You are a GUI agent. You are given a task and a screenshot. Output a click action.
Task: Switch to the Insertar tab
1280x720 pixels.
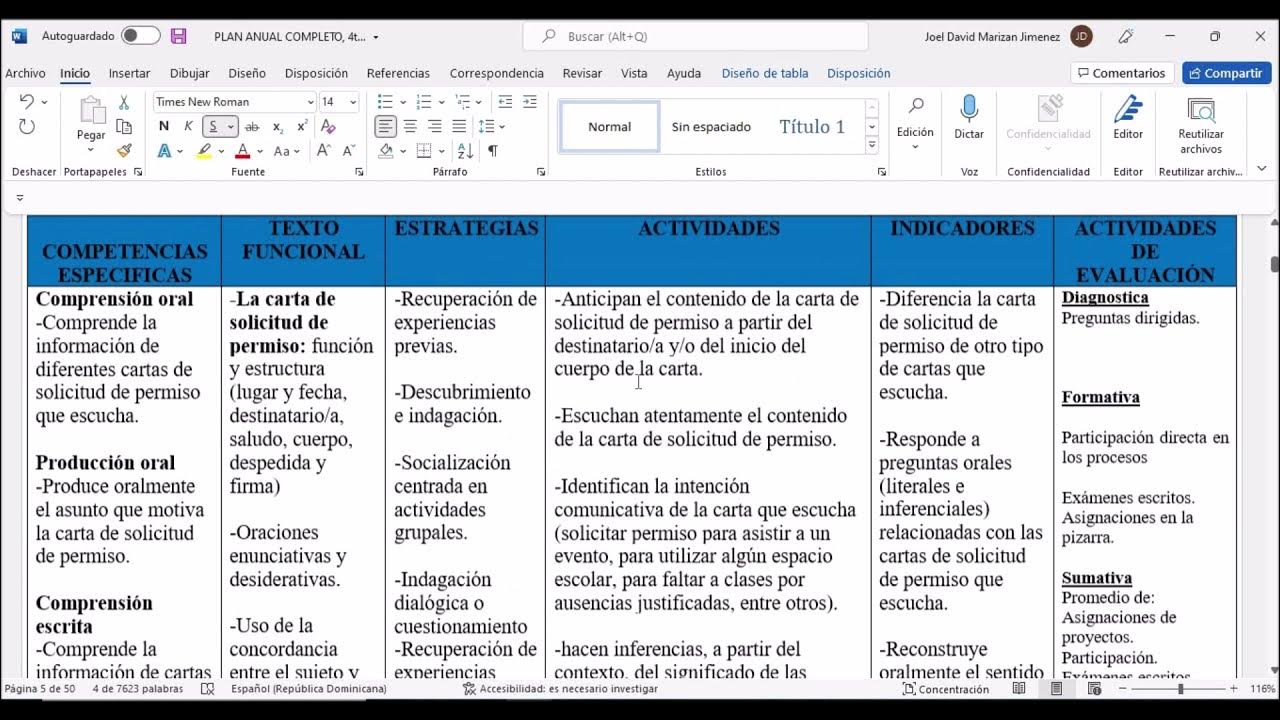point(129,73)
